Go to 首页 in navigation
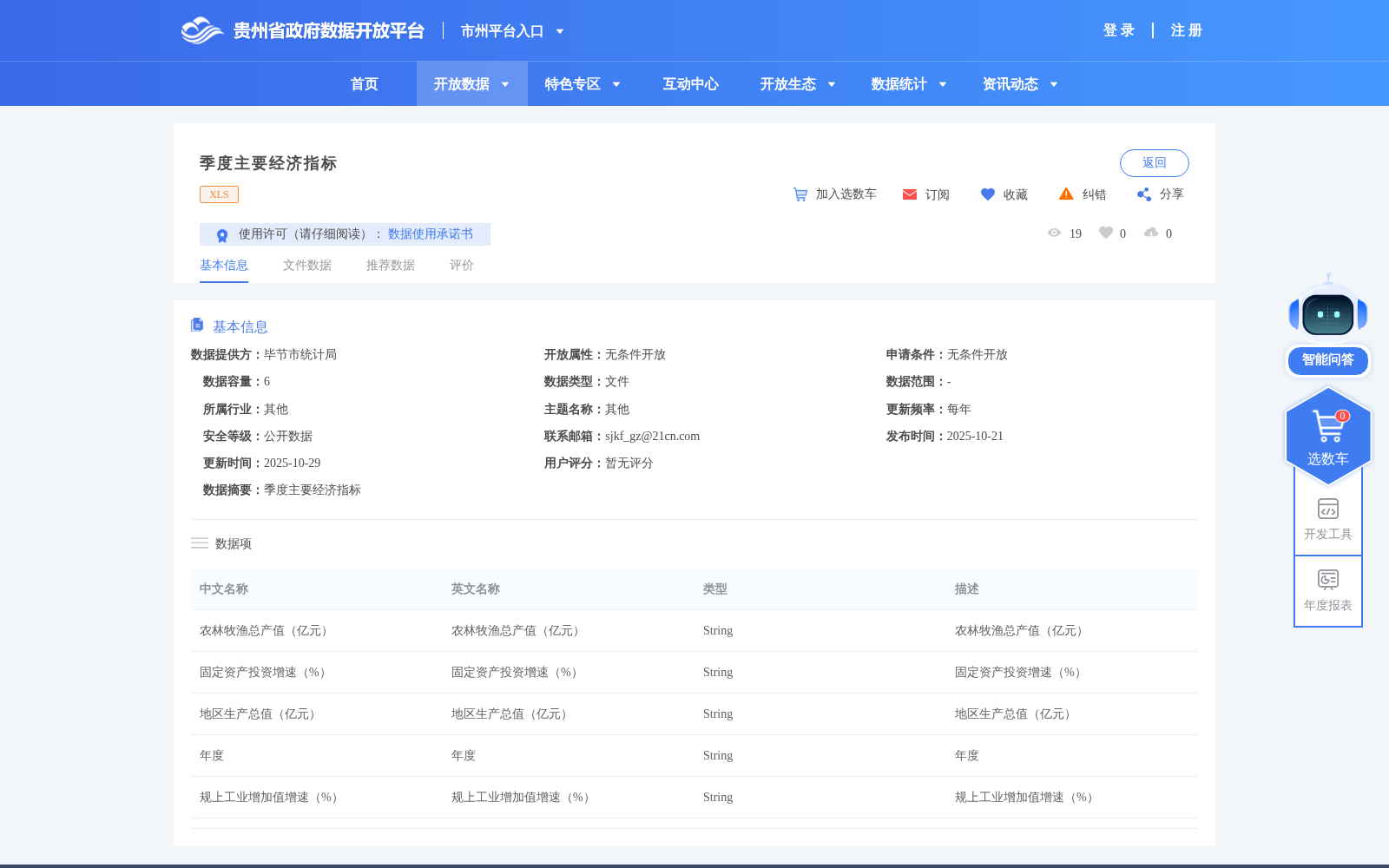Viewport: 1389px width, 868px height. (365, 84)
